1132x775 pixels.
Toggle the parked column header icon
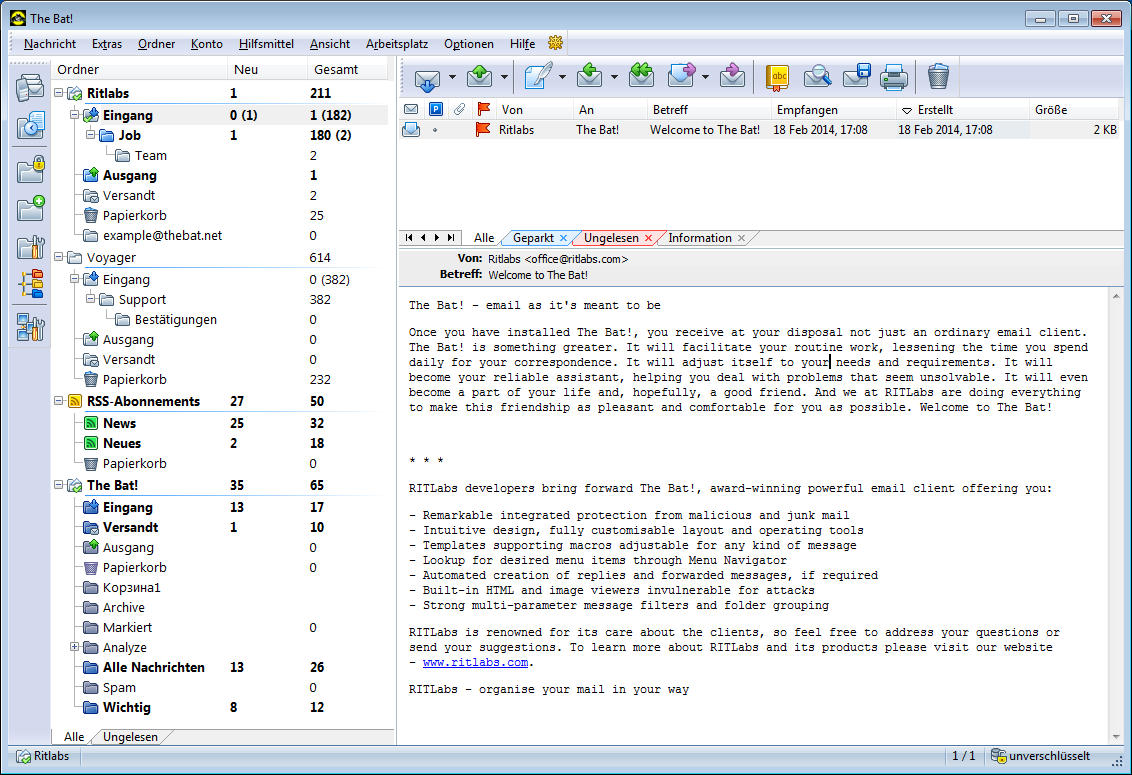(x=436, y=110)
